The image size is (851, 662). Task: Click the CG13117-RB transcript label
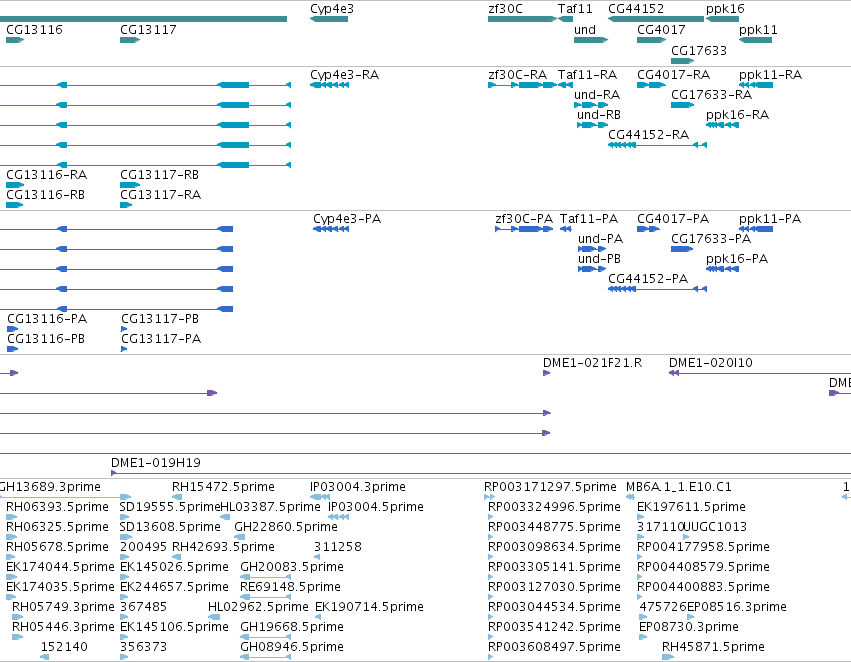159,175
